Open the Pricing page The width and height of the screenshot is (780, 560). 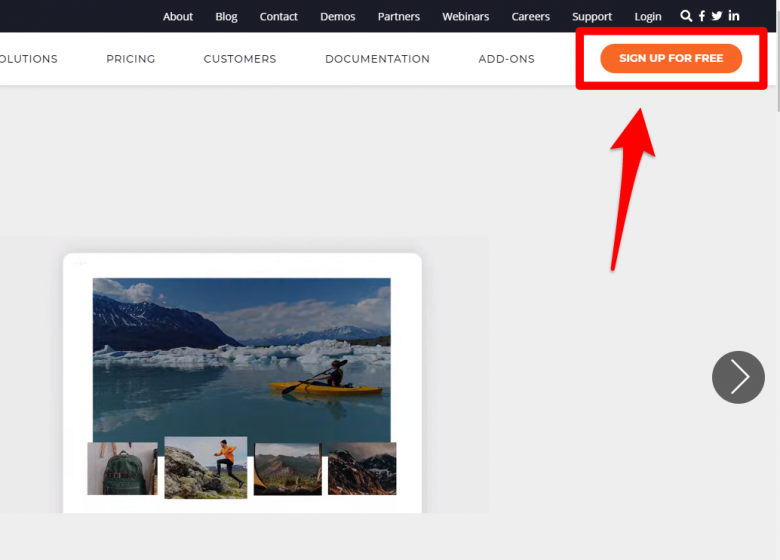coord(131,59)
